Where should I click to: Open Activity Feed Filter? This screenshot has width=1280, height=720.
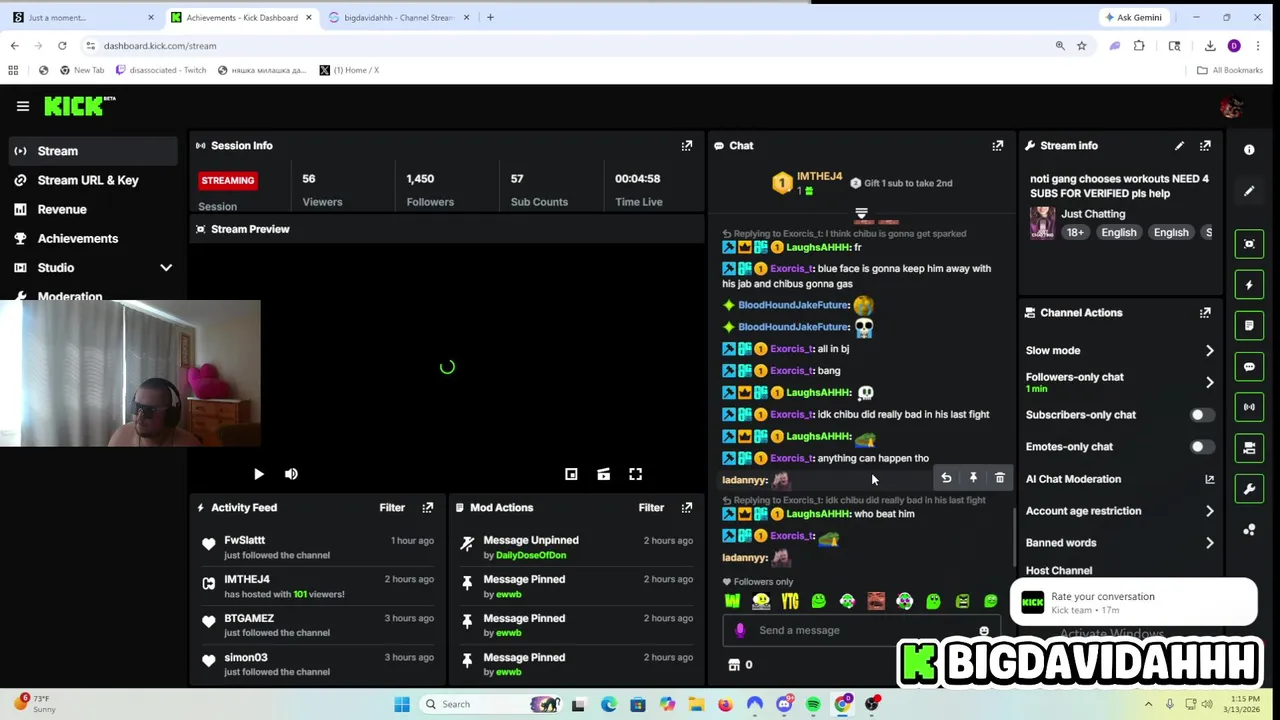392,508
